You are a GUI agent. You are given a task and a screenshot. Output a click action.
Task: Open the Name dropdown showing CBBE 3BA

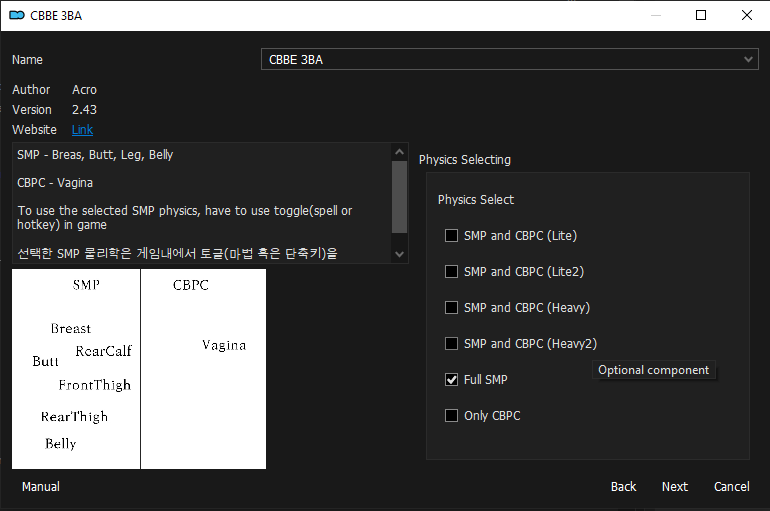point(510,59)
